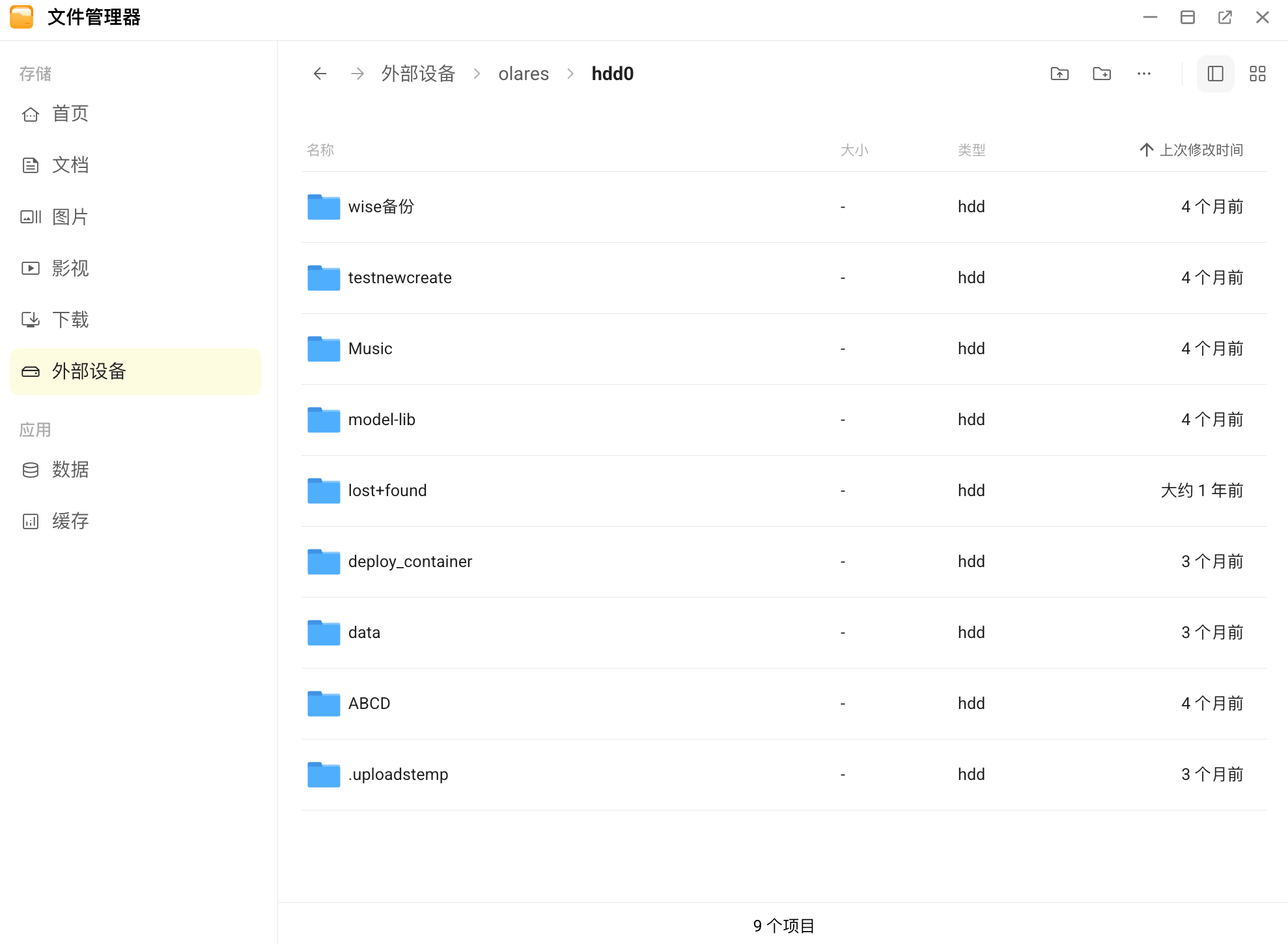The image size is (1288, 944).
Task: Switch to grid view layout
Action: click(1257, 74)
